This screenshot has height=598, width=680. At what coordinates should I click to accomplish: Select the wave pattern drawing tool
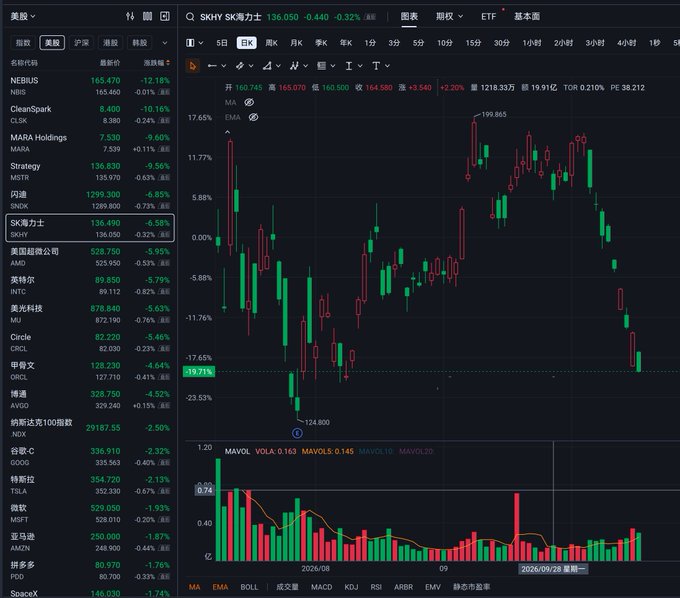(x=294, y=66)
